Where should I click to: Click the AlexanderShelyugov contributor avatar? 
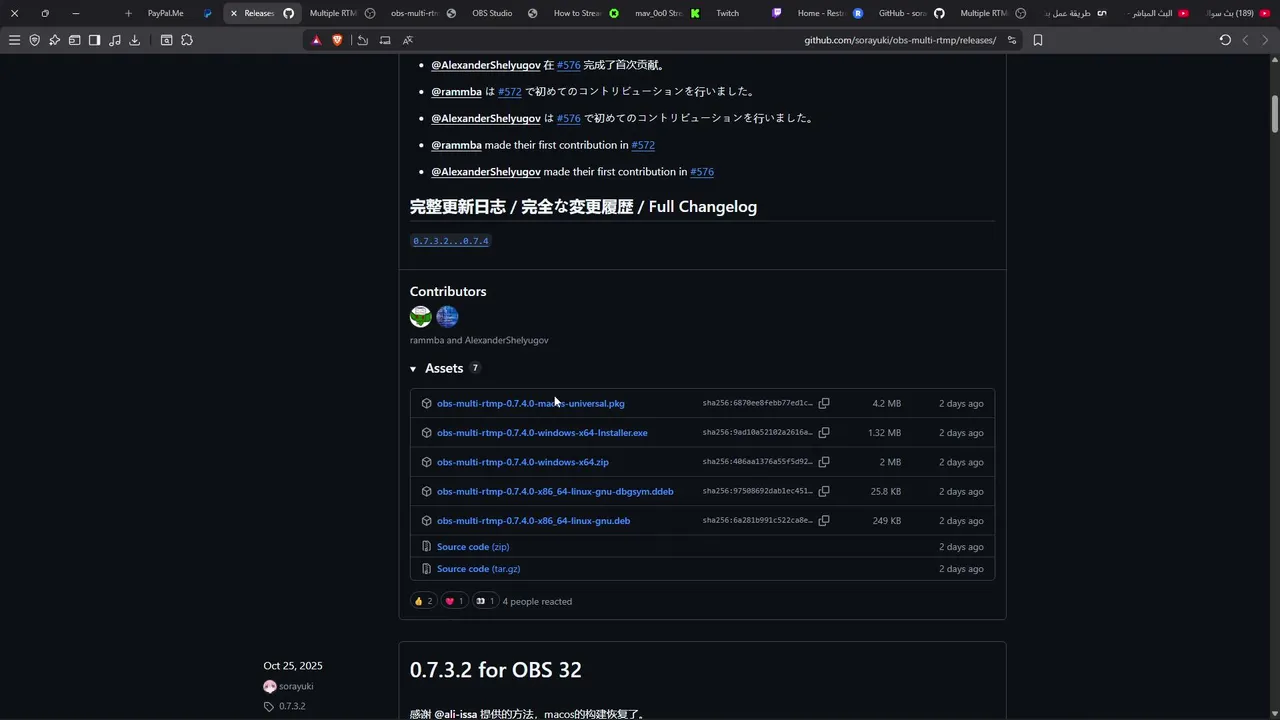click(447, 317)
